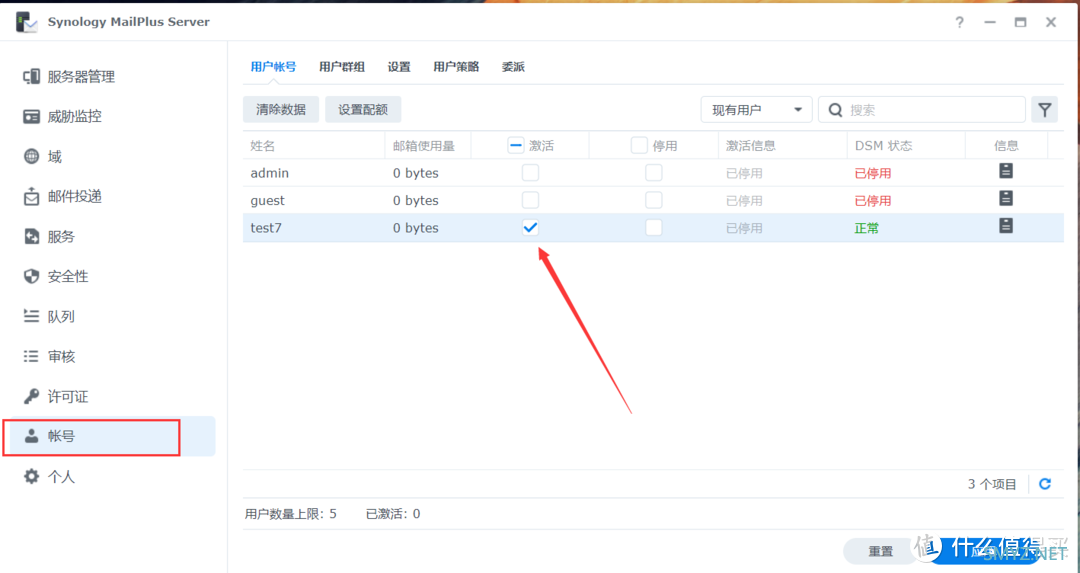Click the DSM 状态 column header

[883, 146]
